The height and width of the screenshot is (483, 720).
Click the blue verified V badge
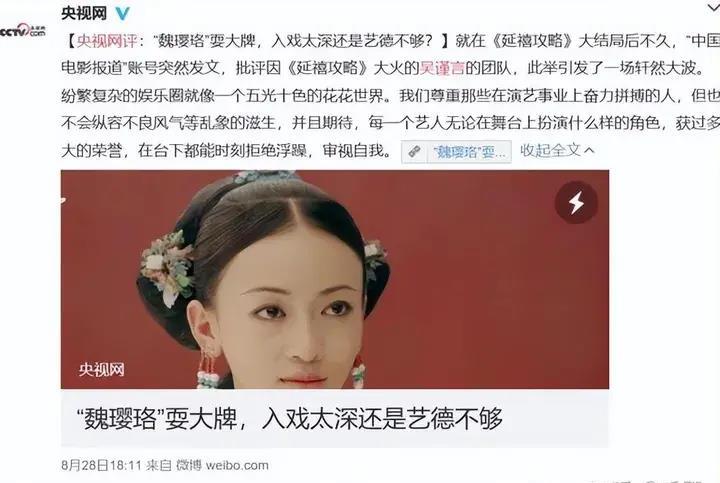[122, 13]
